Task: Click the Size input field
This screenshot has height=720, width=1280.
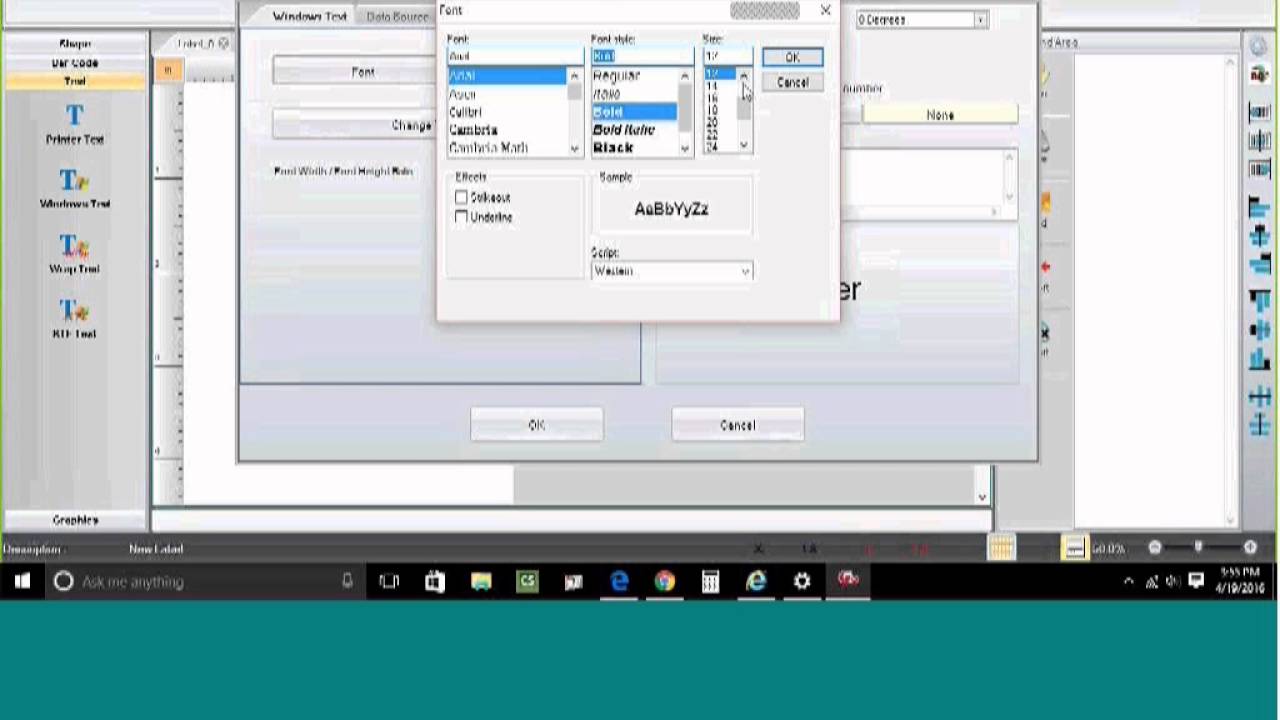Action: tap(727, 56)
